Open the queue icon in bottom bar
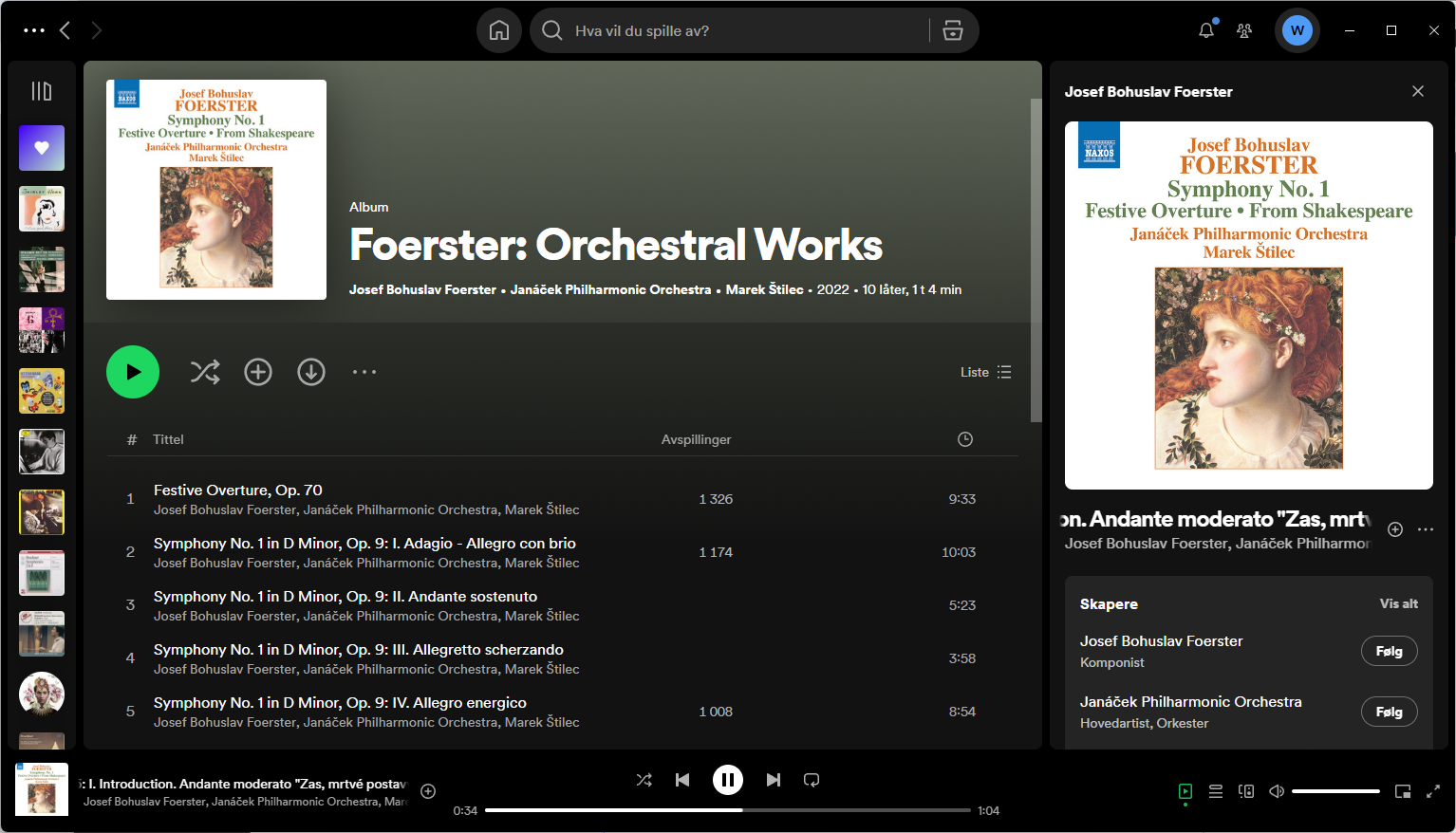This screenshot has height=833, width=1456. [x=1215, y=791]
